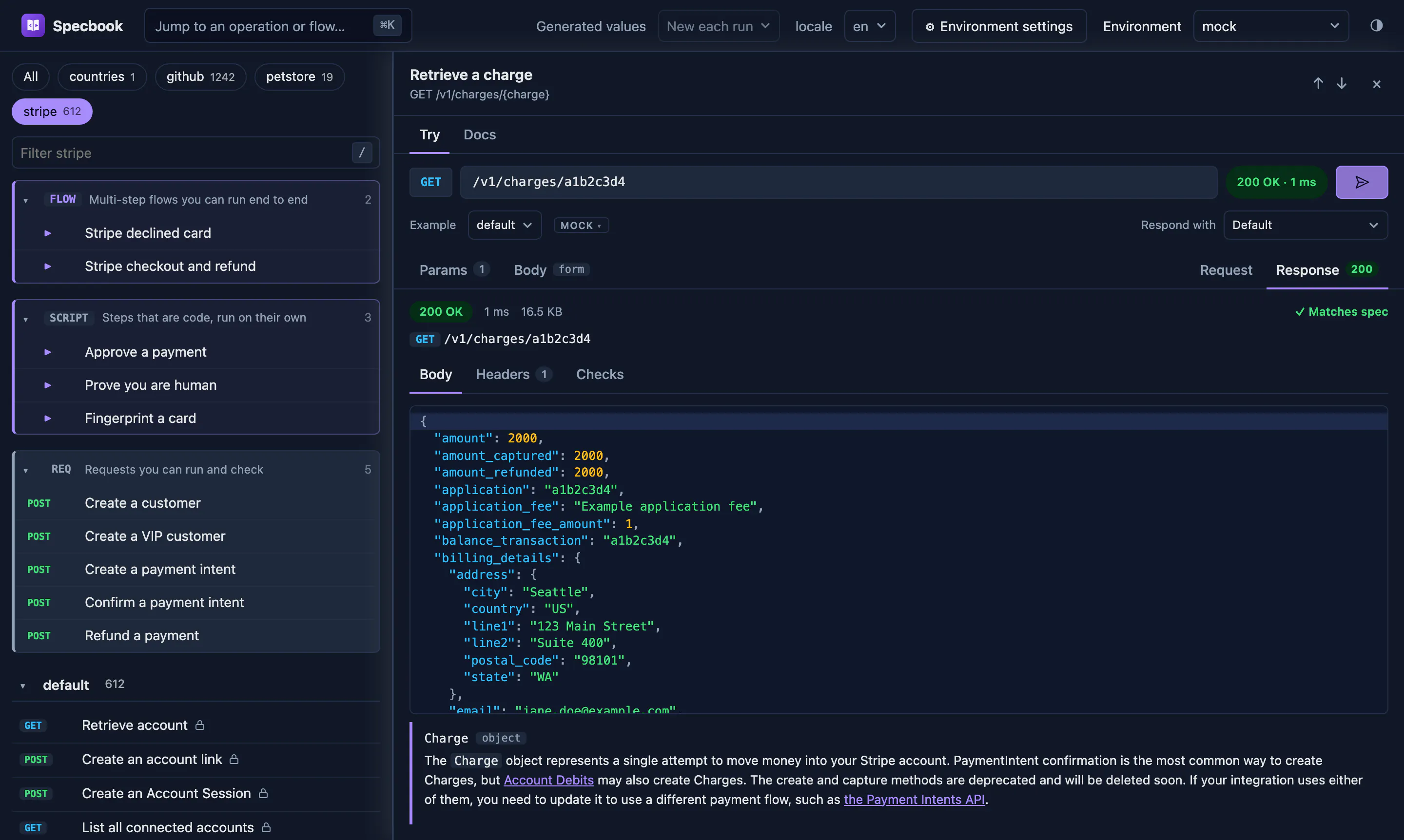Image resolution: width=1404 pixels, height=840 pixels.
Task: Close the Retrieve a charge panel
Action: (x=1377, y=84)
